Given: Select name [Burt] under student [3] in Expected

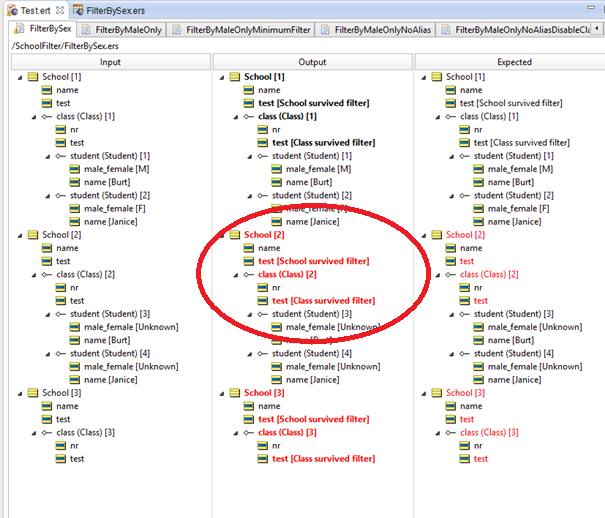Looking at the screenshot, I should point(511,341).
